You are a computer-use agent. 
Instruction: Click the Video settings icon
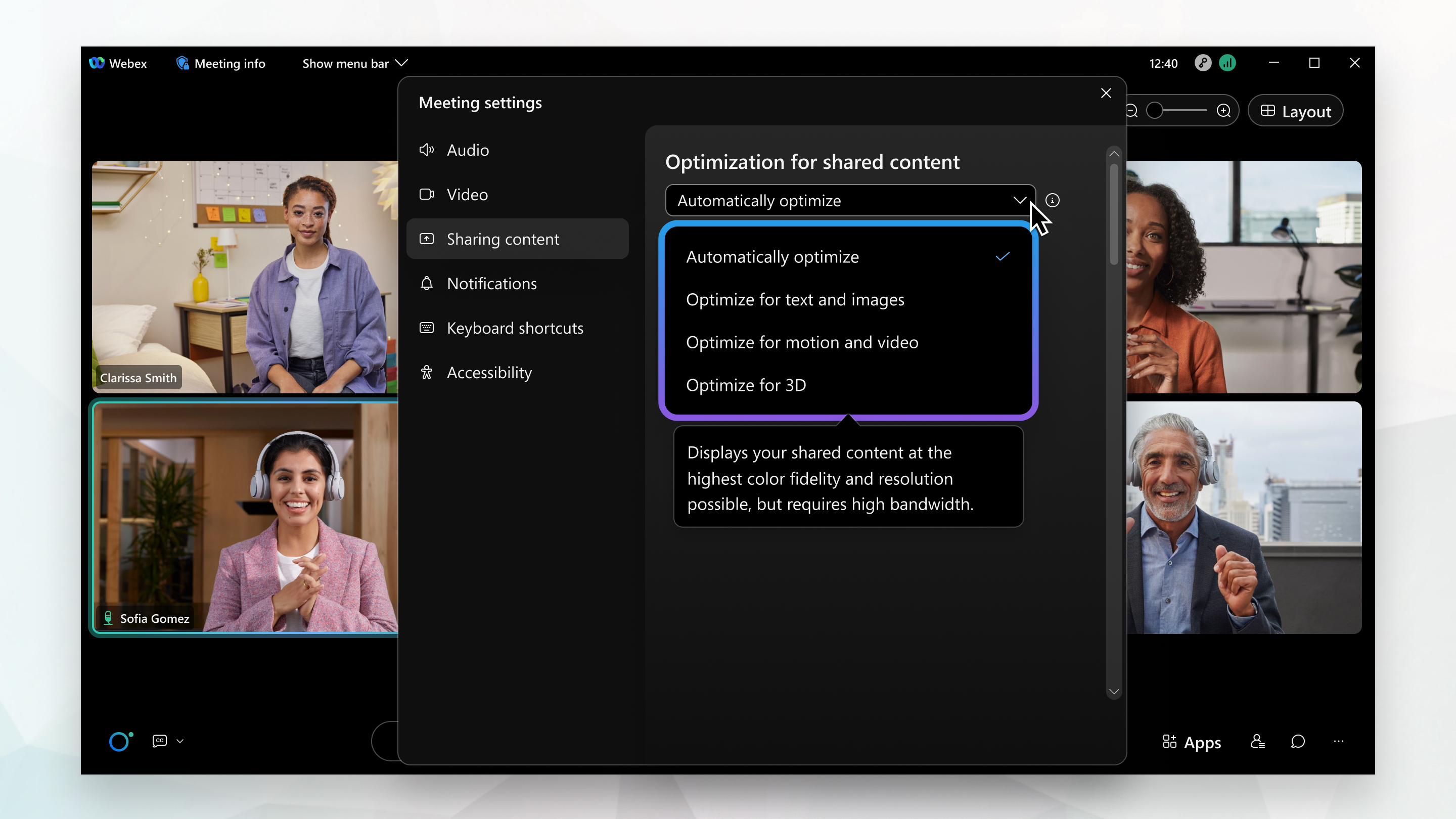click(427, 194)
